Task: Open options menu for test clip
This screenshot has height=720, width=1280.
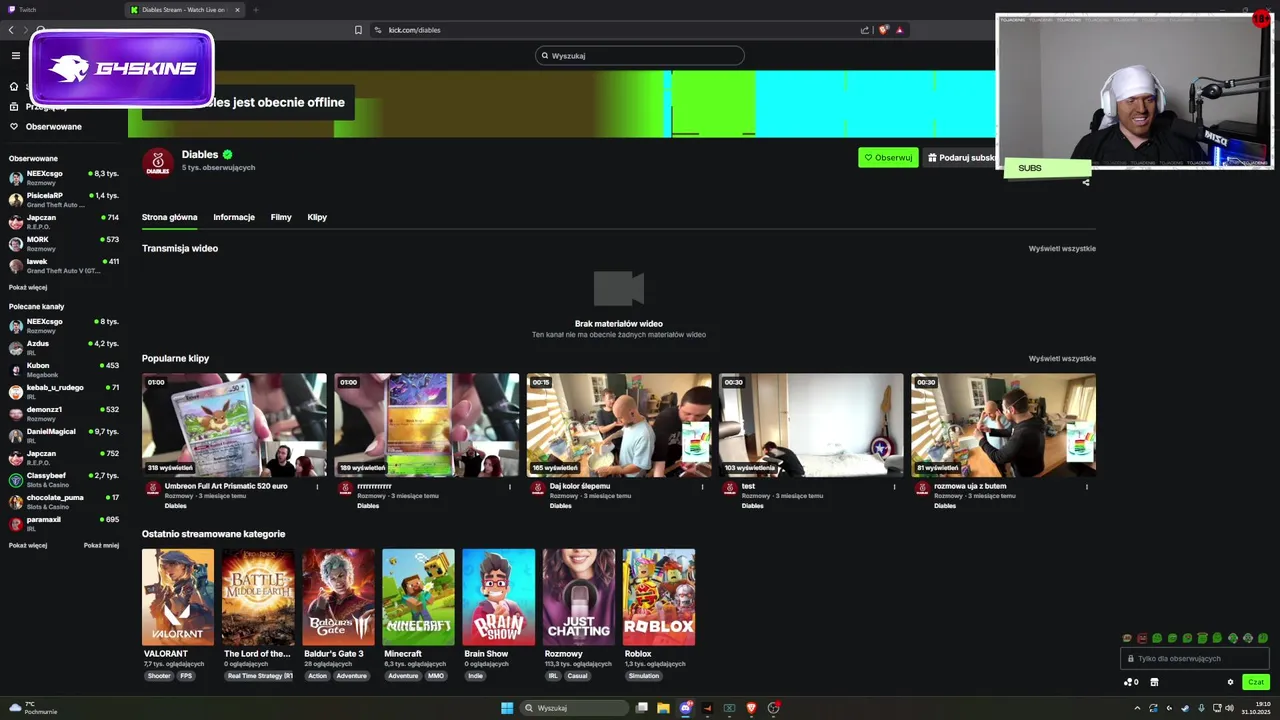Action: (x=895, y=487)
